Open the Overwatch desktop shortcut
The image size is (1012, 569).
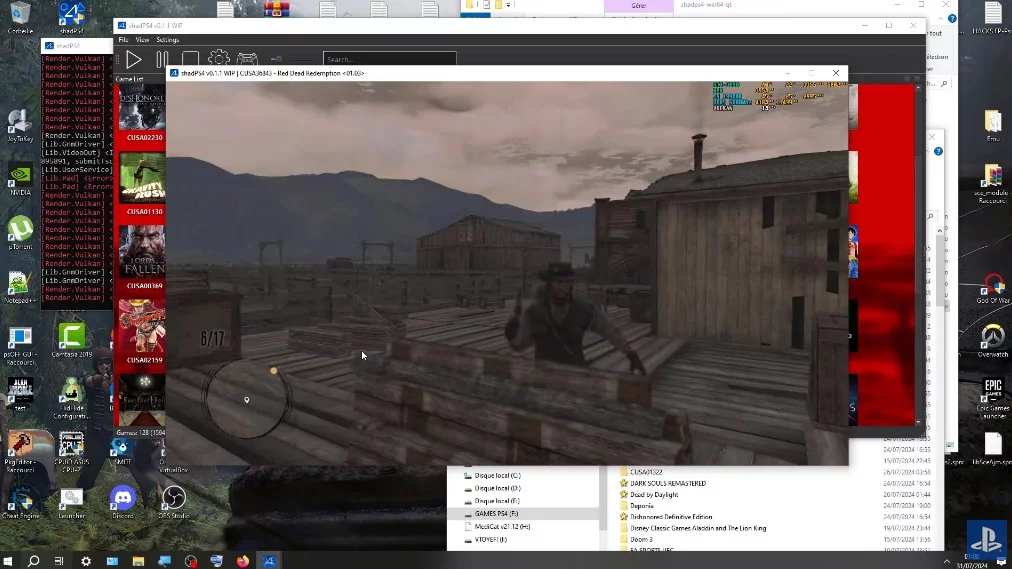coord(993,341)
